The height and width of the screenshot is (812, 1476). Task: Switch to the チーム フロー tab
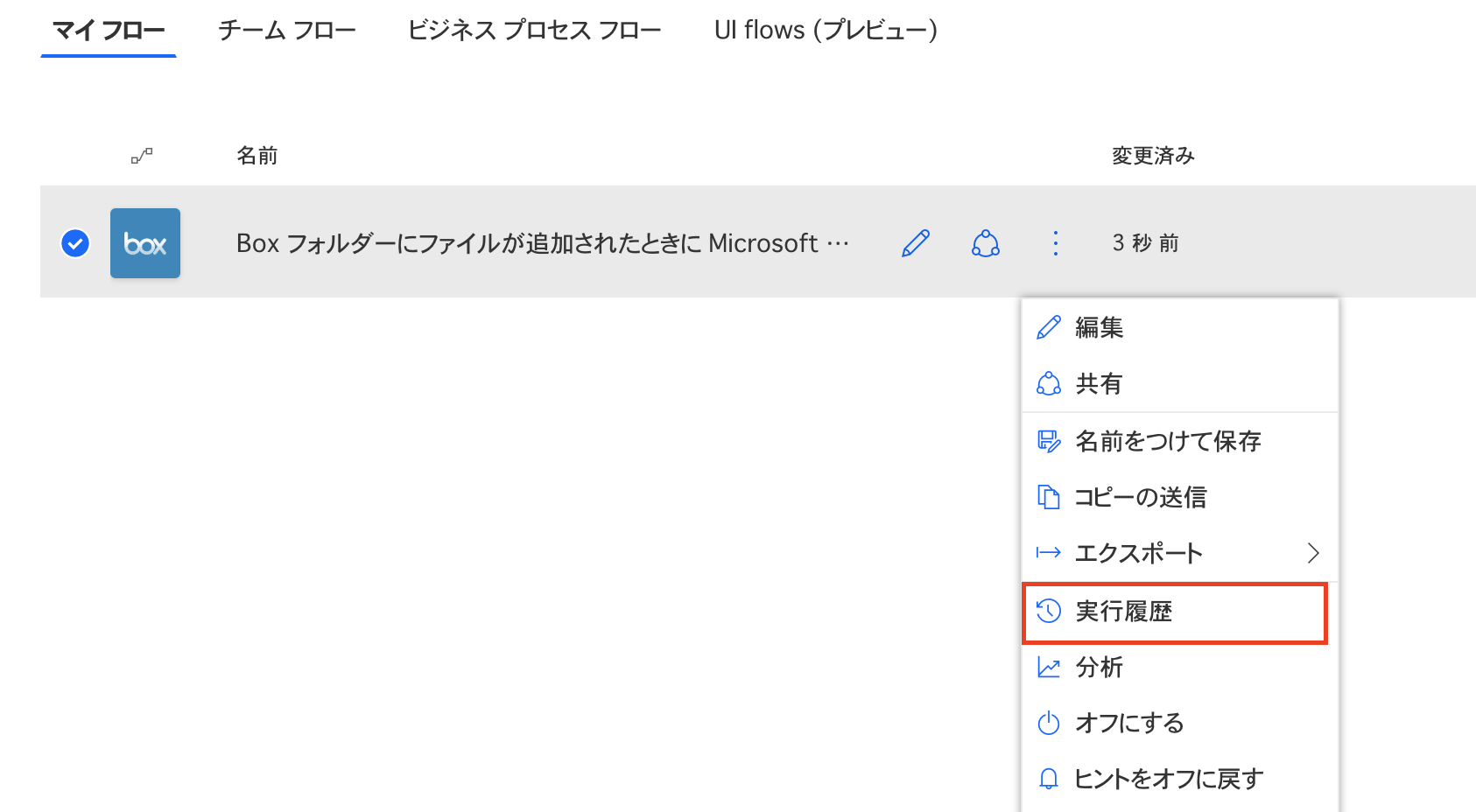tap(287, 29)
